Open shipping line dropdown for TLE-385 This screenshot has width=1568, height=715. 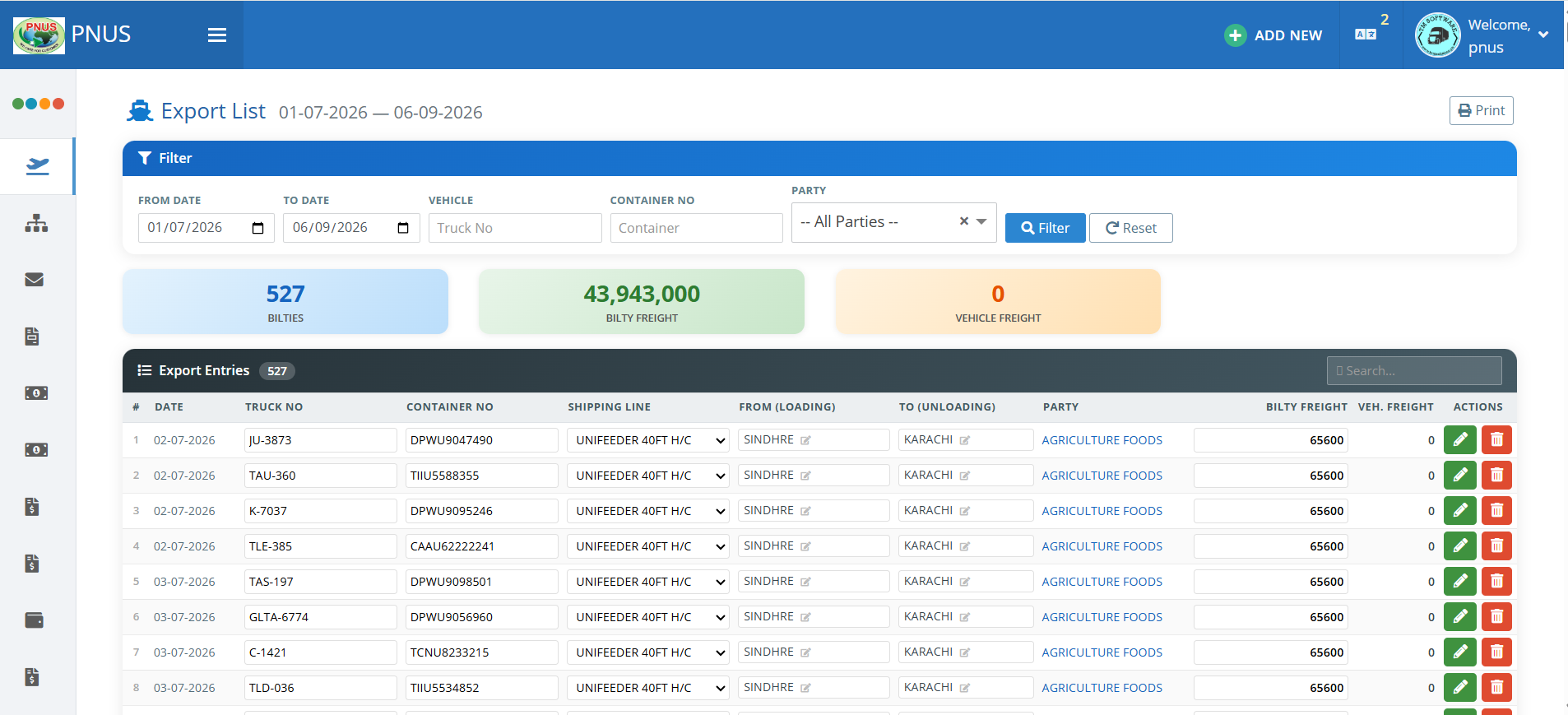[x=647, y=546]
